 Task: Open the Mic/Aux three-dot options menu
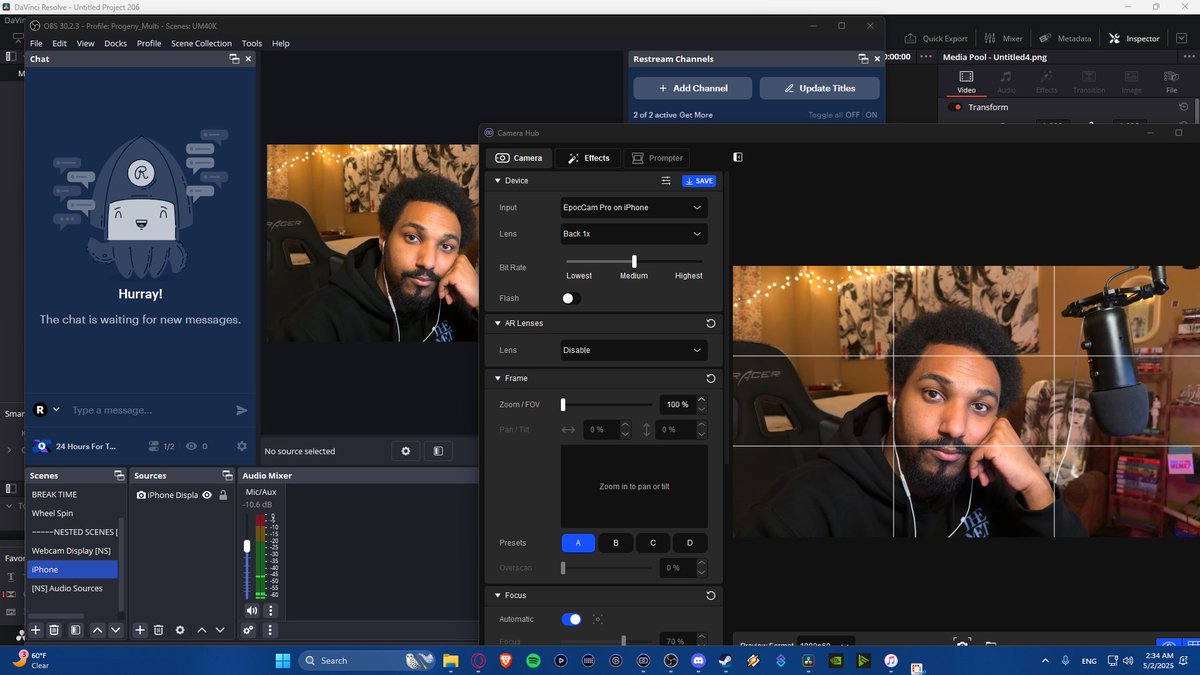coord(270,610)
